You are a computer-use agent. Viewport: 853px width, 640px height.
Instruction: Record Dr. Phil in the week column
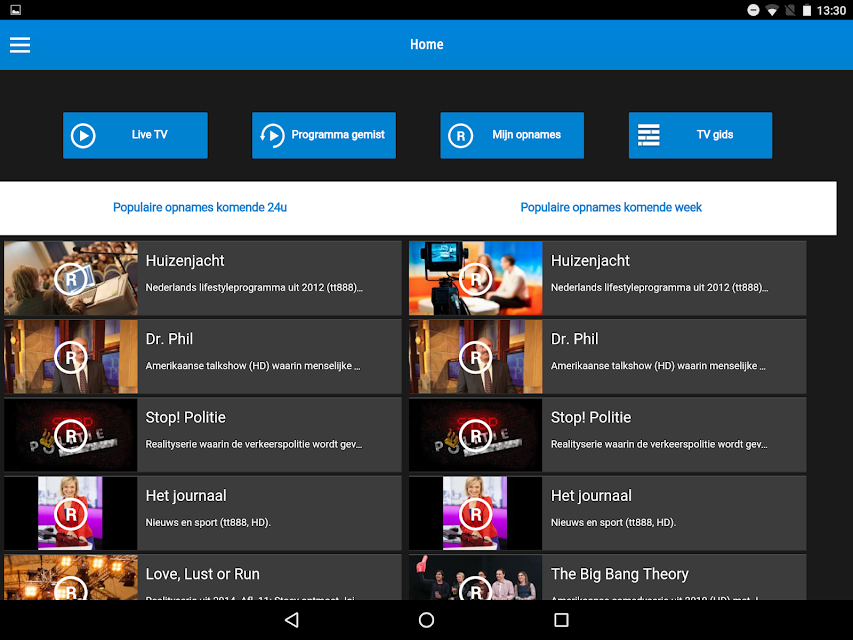(475, 357)
